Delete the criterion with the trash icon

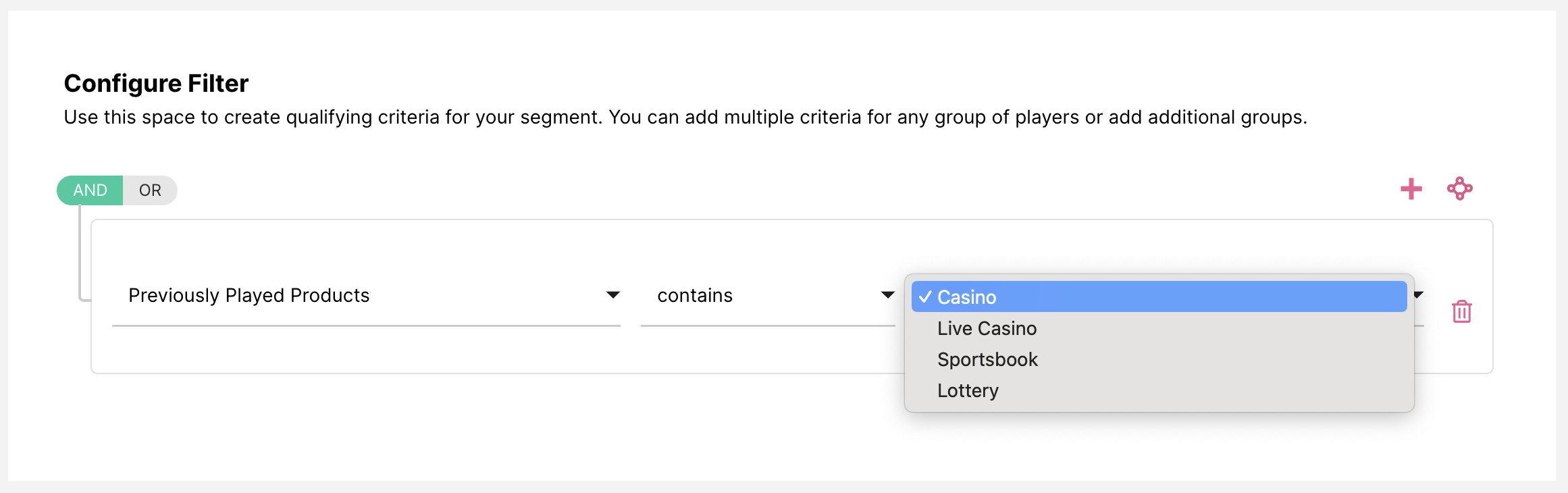tap(1461, 311)
